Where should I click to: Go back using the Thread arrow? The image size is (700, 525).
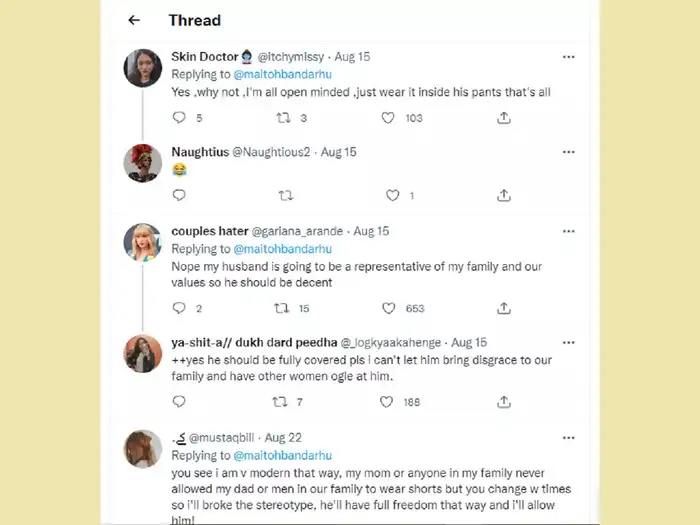pos(134,20)
